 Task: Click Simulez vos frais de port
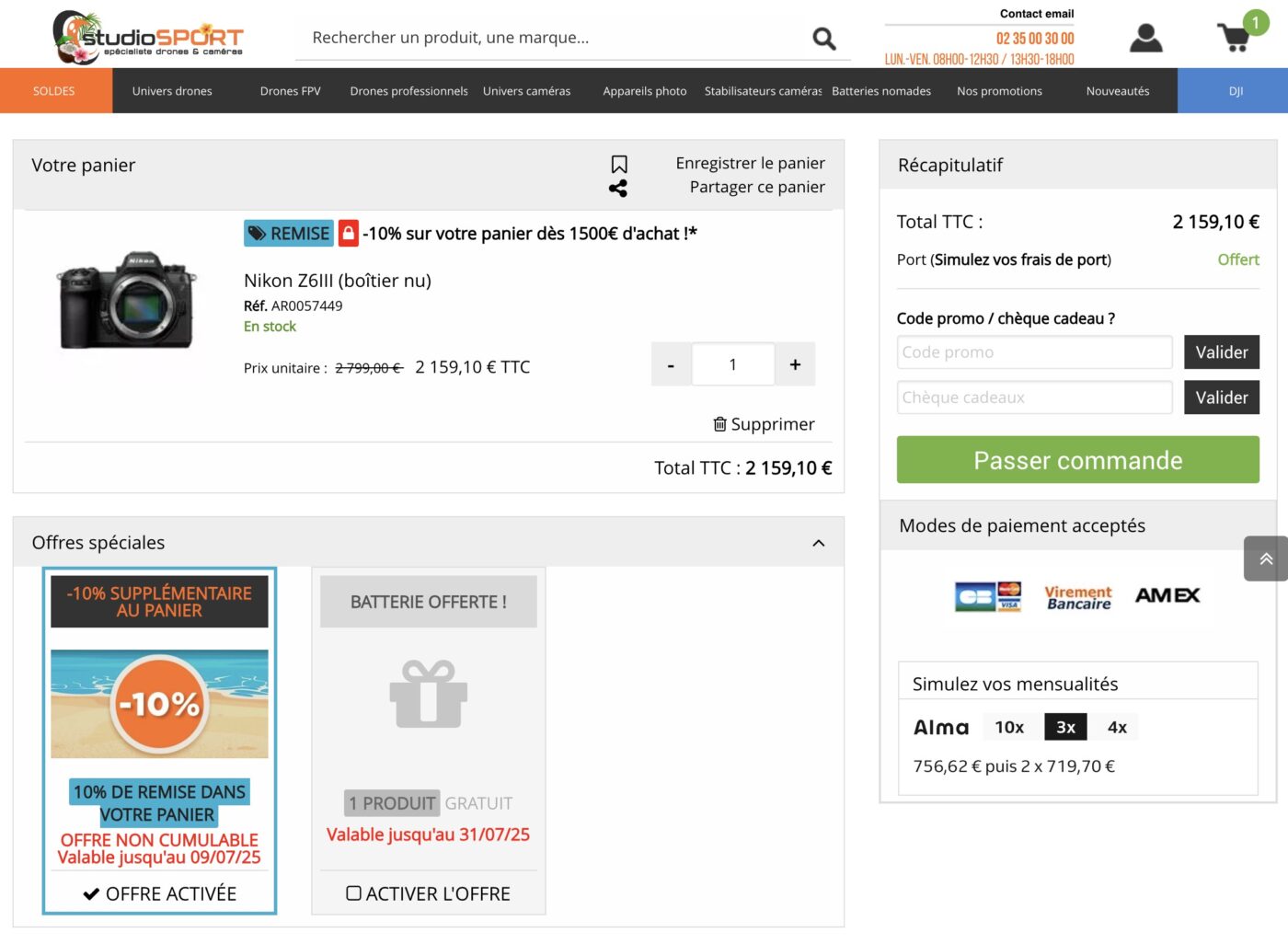coord(1022,259)
